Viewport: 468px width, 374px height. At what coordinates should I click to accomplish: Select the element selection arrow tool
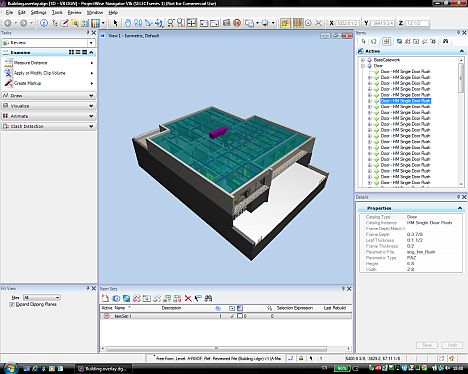point(115,23)
